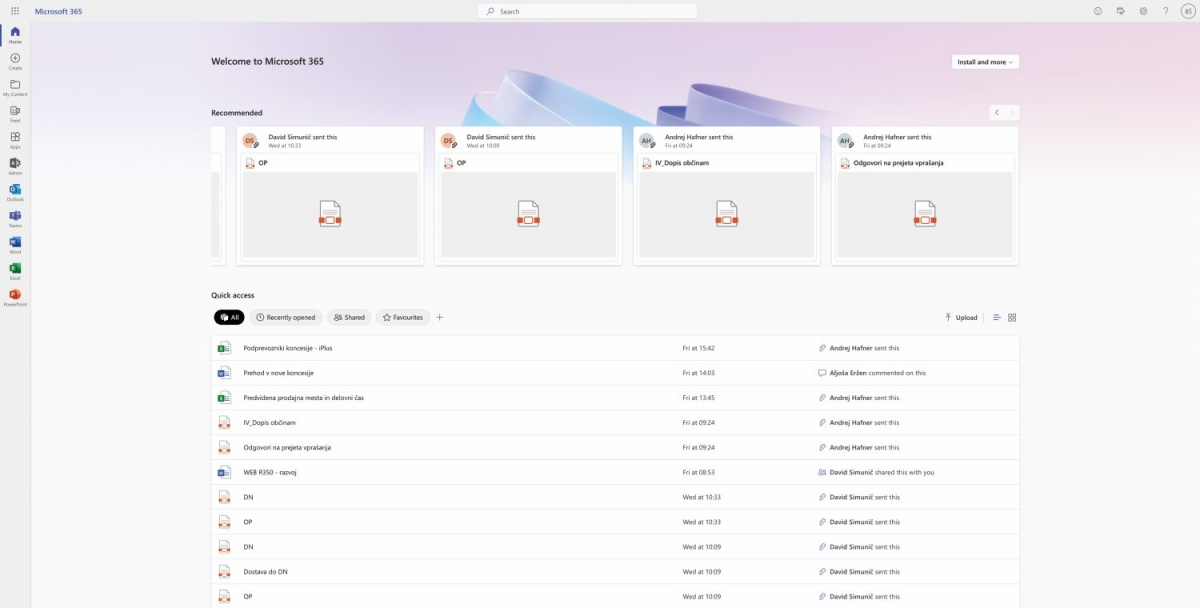
Task: Open Apps in the sidebar
Action: click(x=15, y=140)
